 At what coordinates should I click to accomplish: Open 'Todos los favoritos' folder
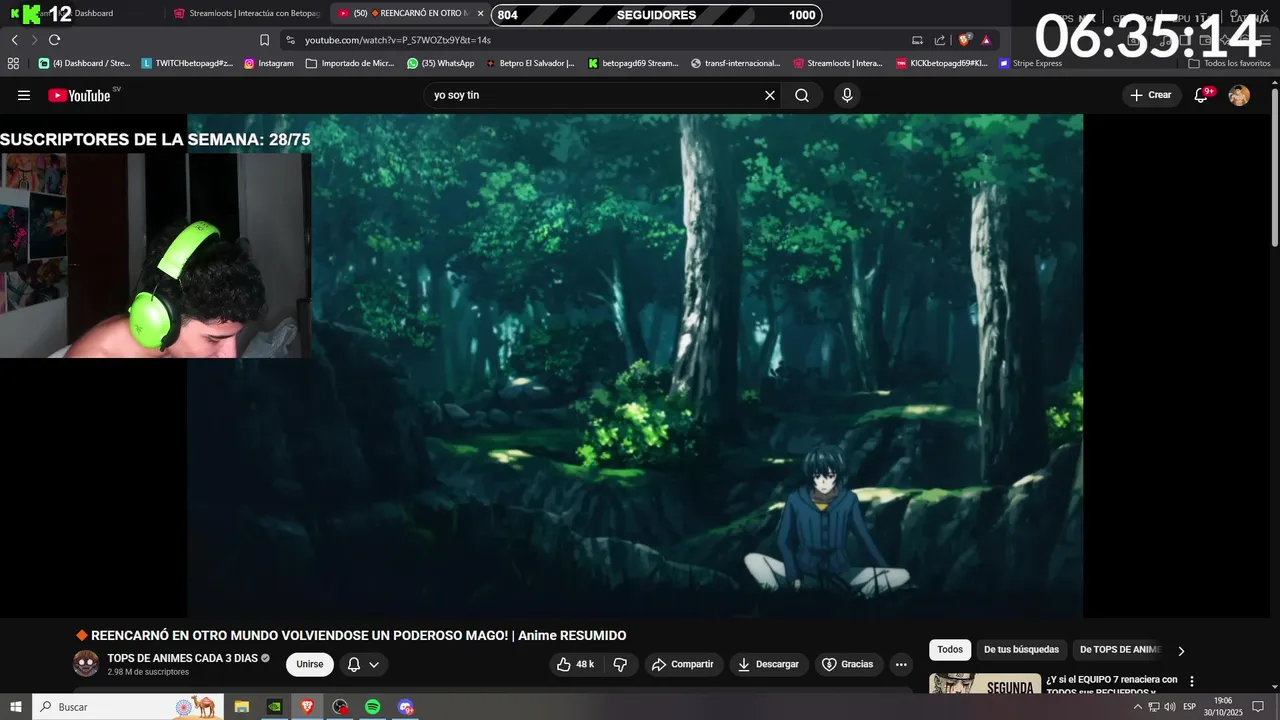[x=1230, y=63]
